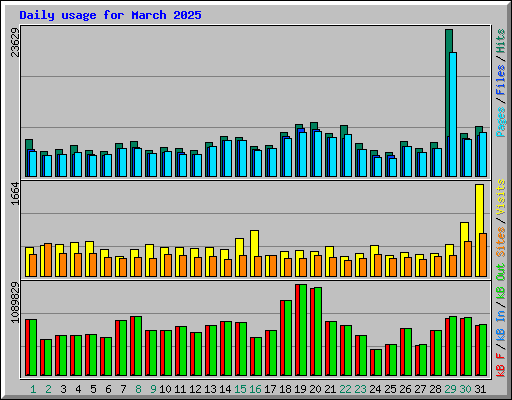
Task: Click the green kB Out bar for day 20
Action: (318, 332)
